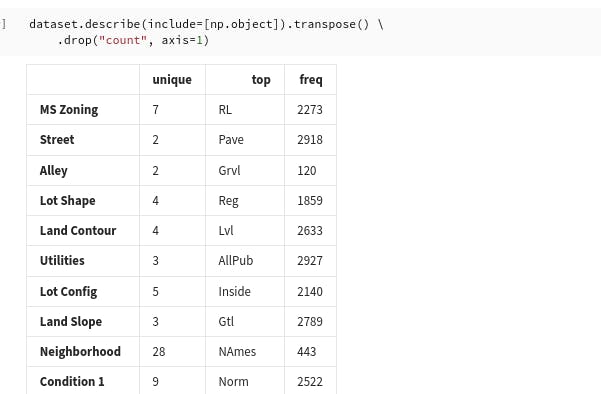Viewport: 601px width, 394px height.
Task: Click the code cell with dataset.describe
Action: coord(300,32)
